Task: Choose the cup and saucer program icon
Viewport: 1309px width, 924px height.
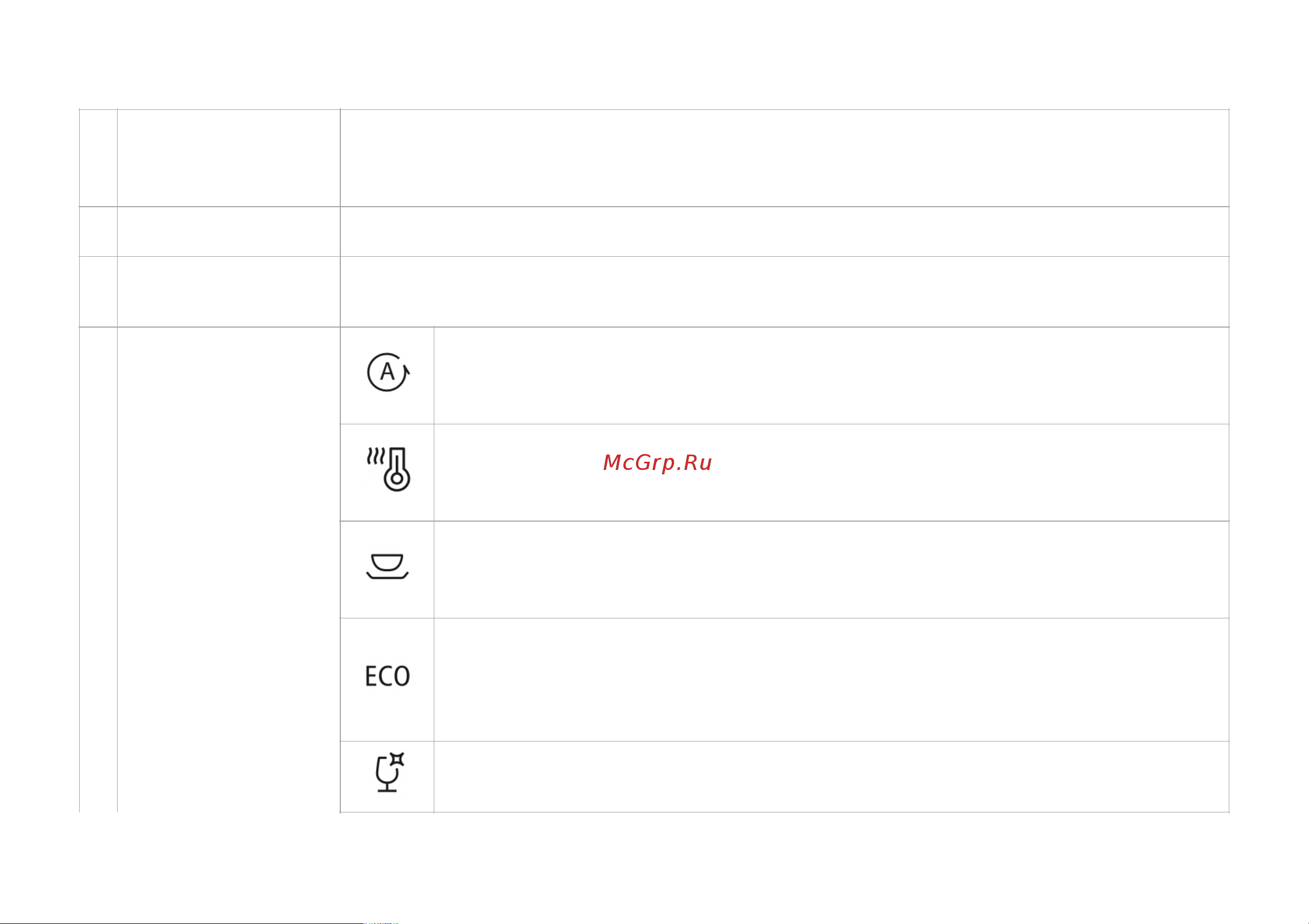Action: coord(387,566)
